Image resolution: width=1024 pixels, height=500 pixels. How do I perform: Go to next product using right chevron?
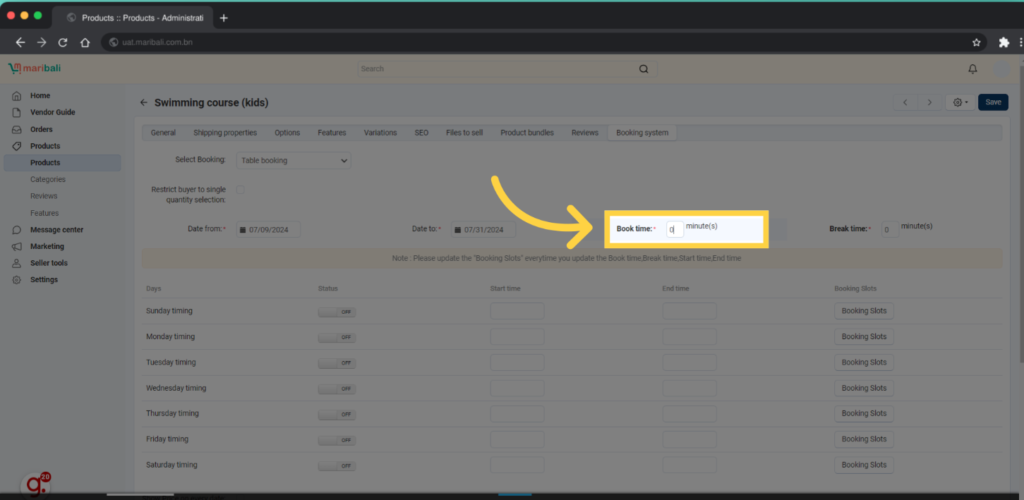(x=930, y=102)
